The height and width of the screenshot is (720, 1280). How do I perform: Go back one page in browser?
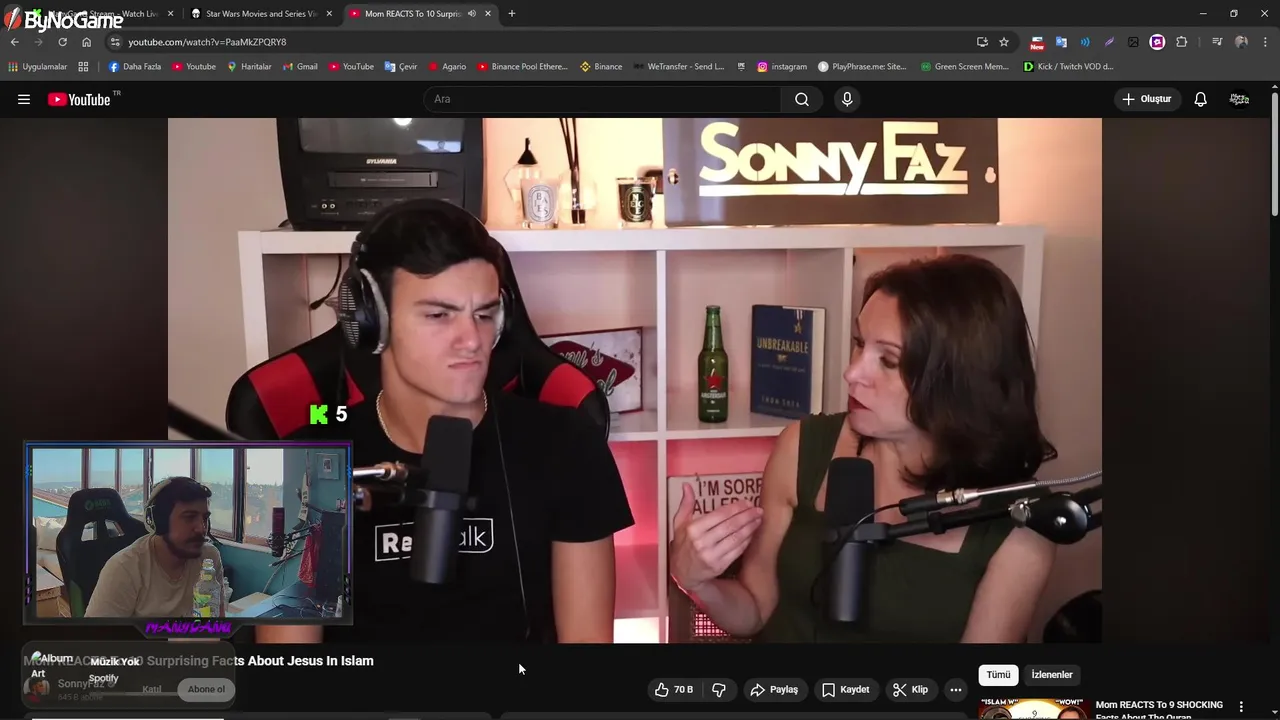click(14, 42)
